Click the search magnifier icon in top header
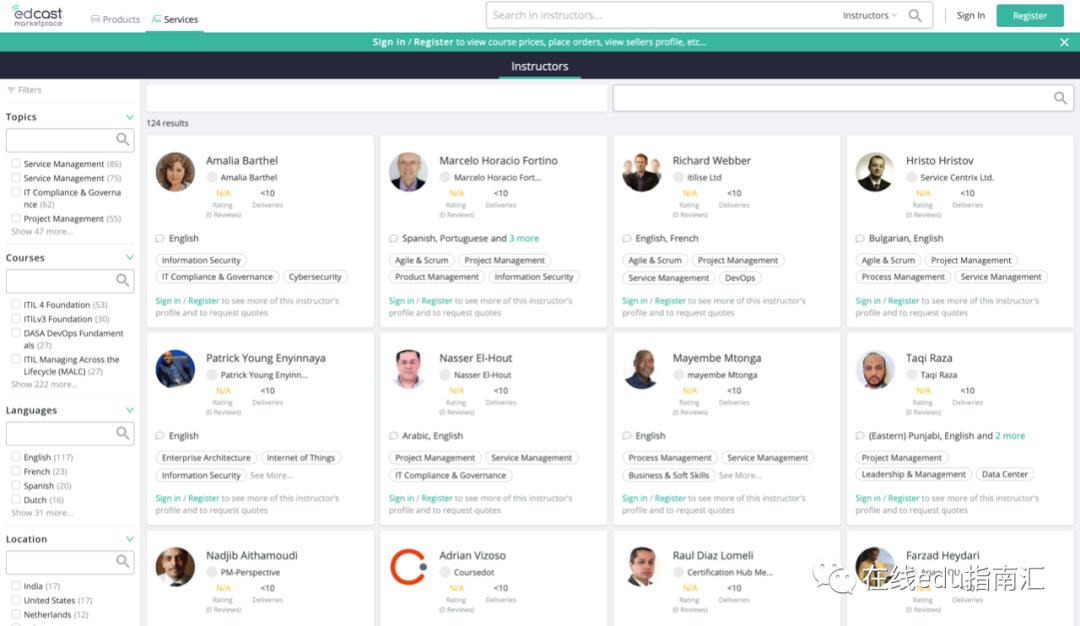This screenshot has height=626, width=1080. (x=915, y=15)
